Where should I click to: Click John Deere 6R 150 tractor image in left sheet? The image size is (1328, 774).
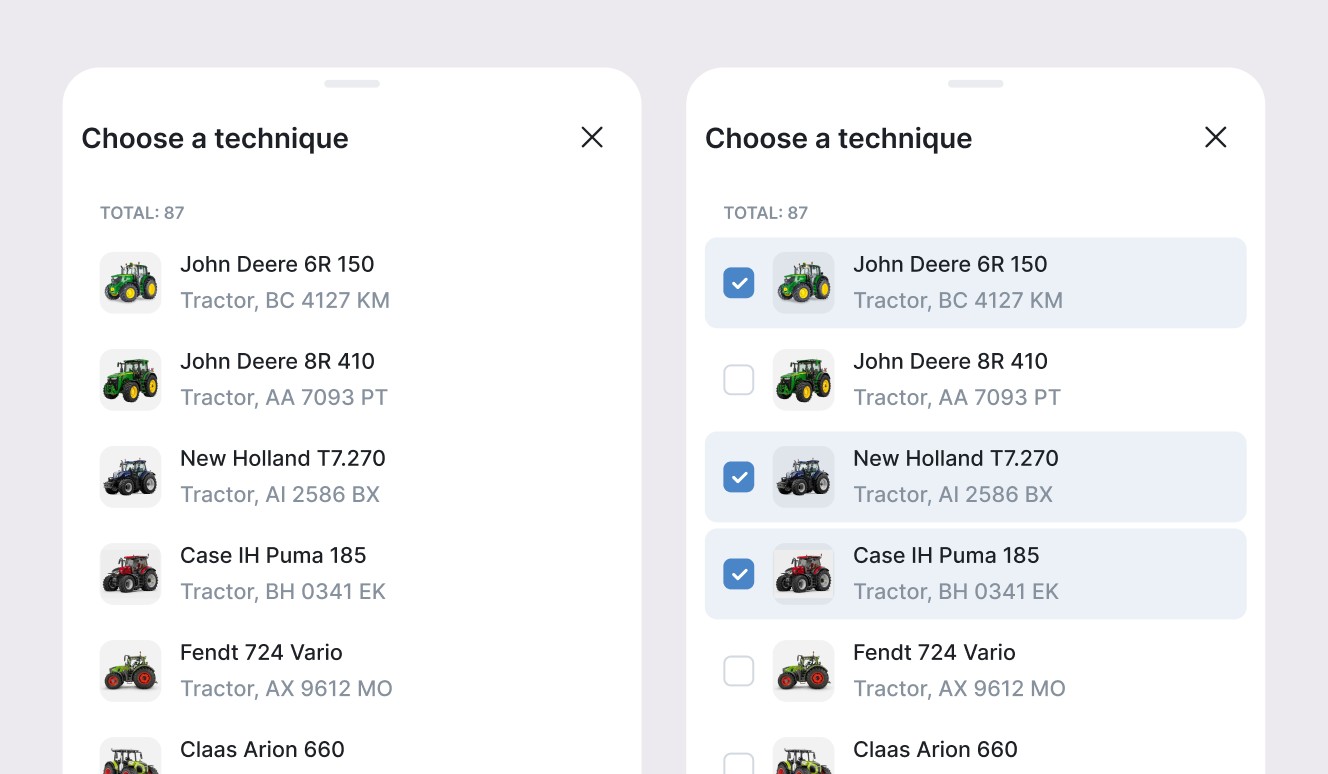coord(131,283)
